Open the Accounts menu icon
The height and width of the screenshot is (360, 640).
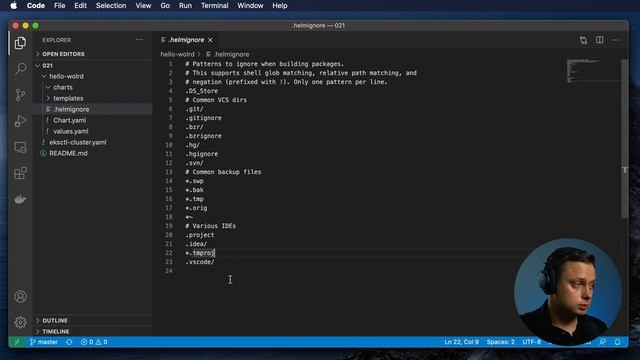20,296
